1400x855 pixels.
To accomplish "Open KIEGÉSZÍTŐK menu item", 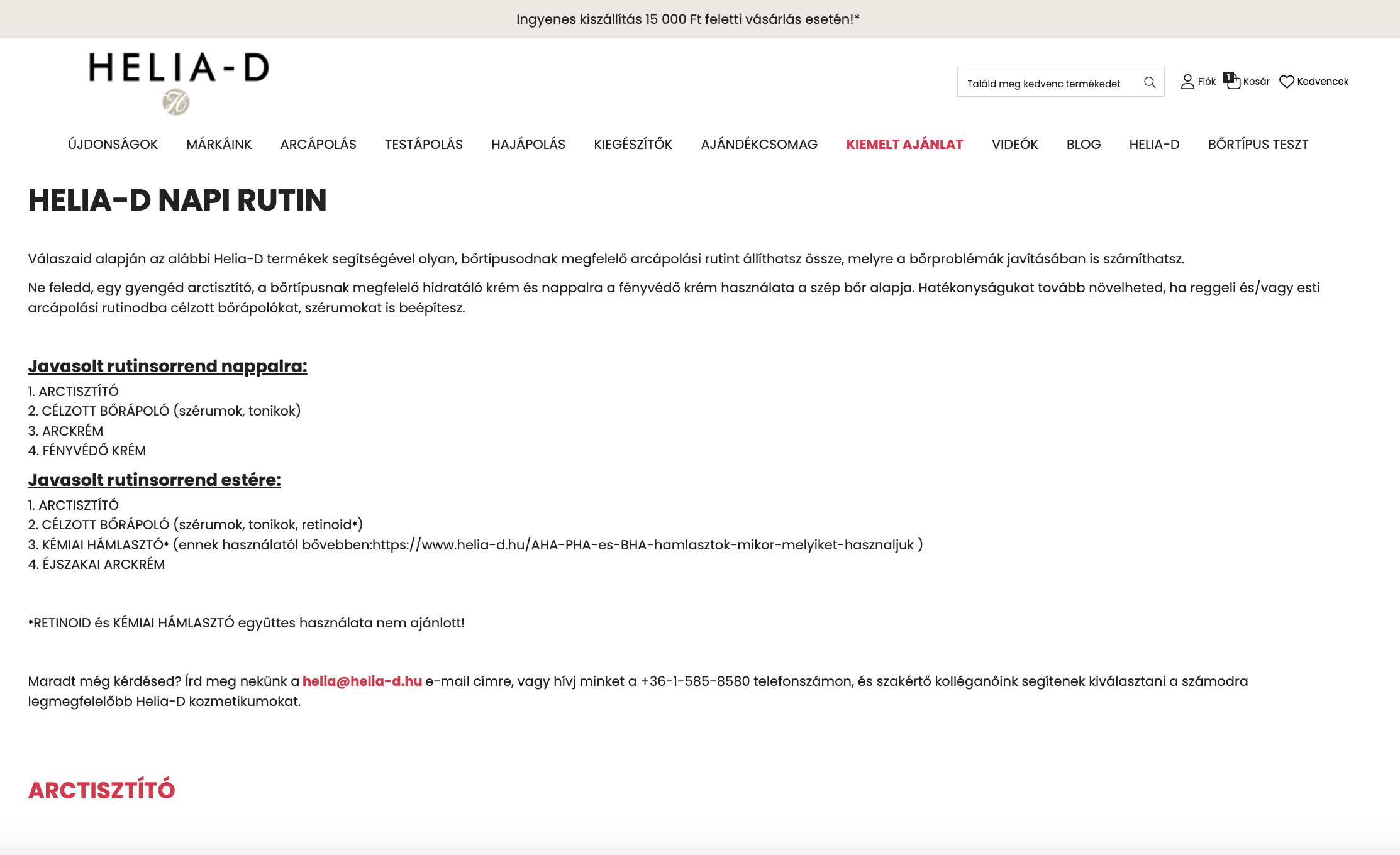I will coord(633,145).
